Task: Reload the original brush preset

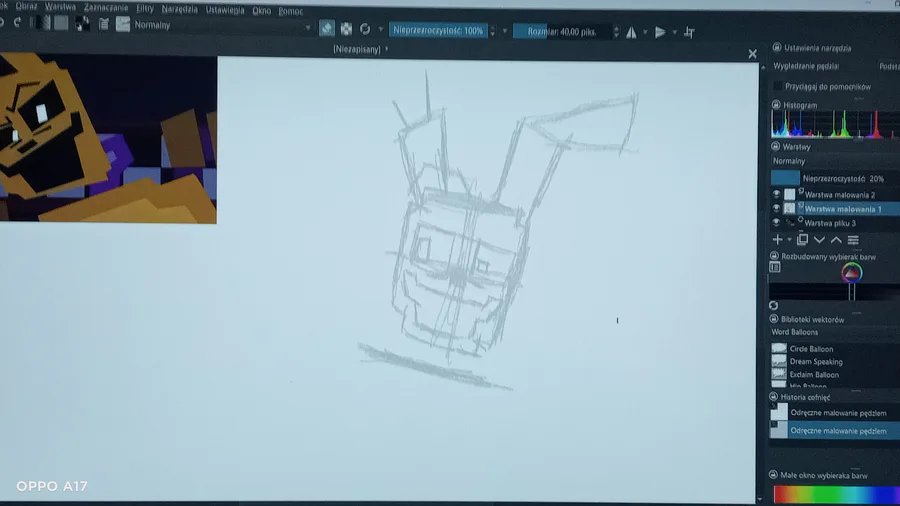Action: [365, 29]
